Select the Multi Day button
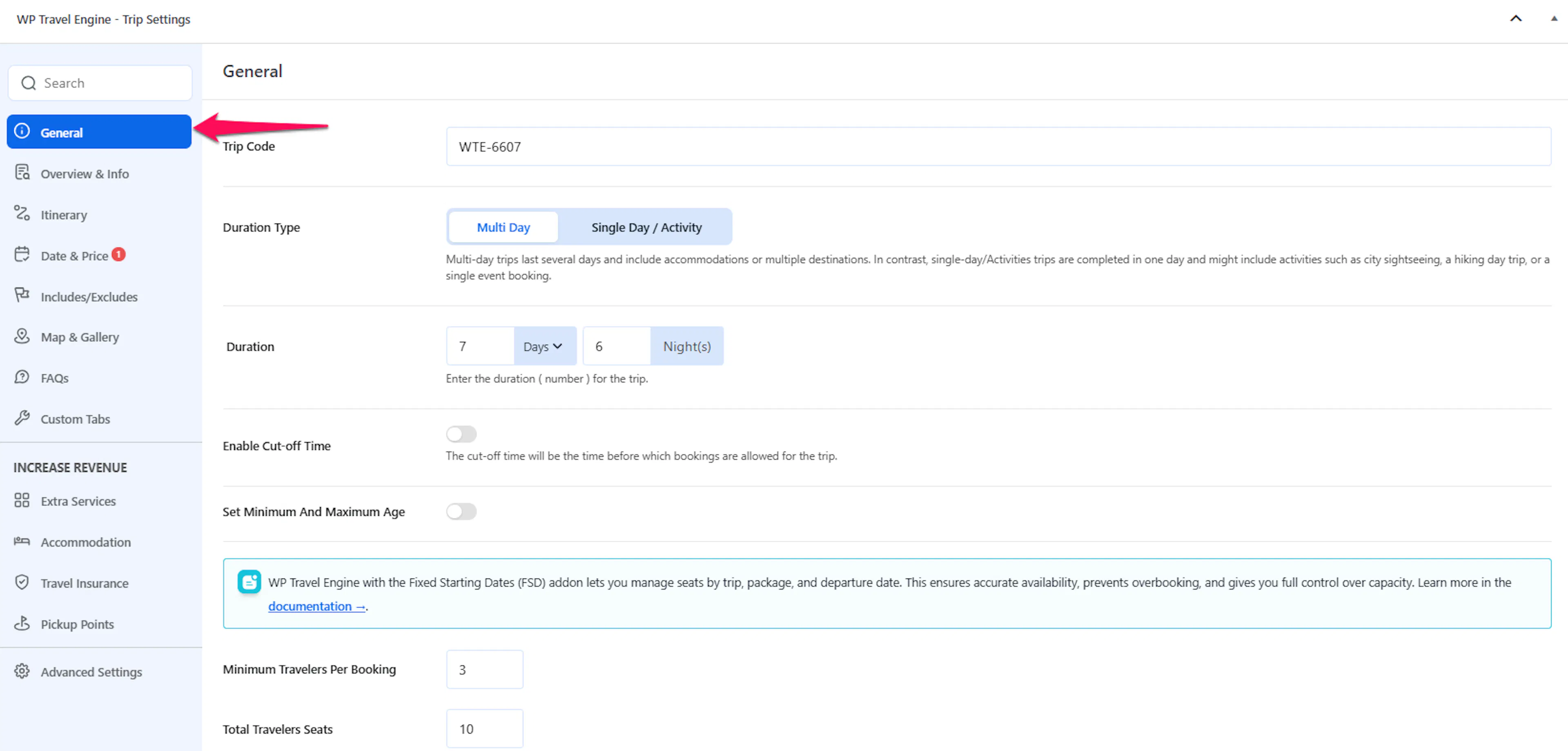1568x751 pixels. pyautogui.click(x=503, y=227)
